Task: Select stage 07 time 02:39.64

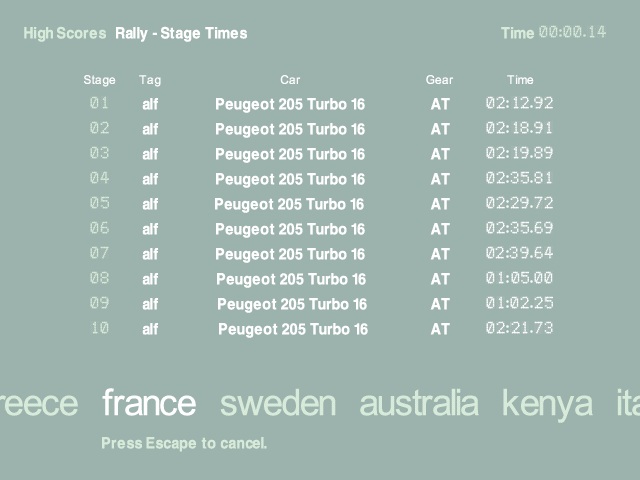Action: tap(519, 253)
